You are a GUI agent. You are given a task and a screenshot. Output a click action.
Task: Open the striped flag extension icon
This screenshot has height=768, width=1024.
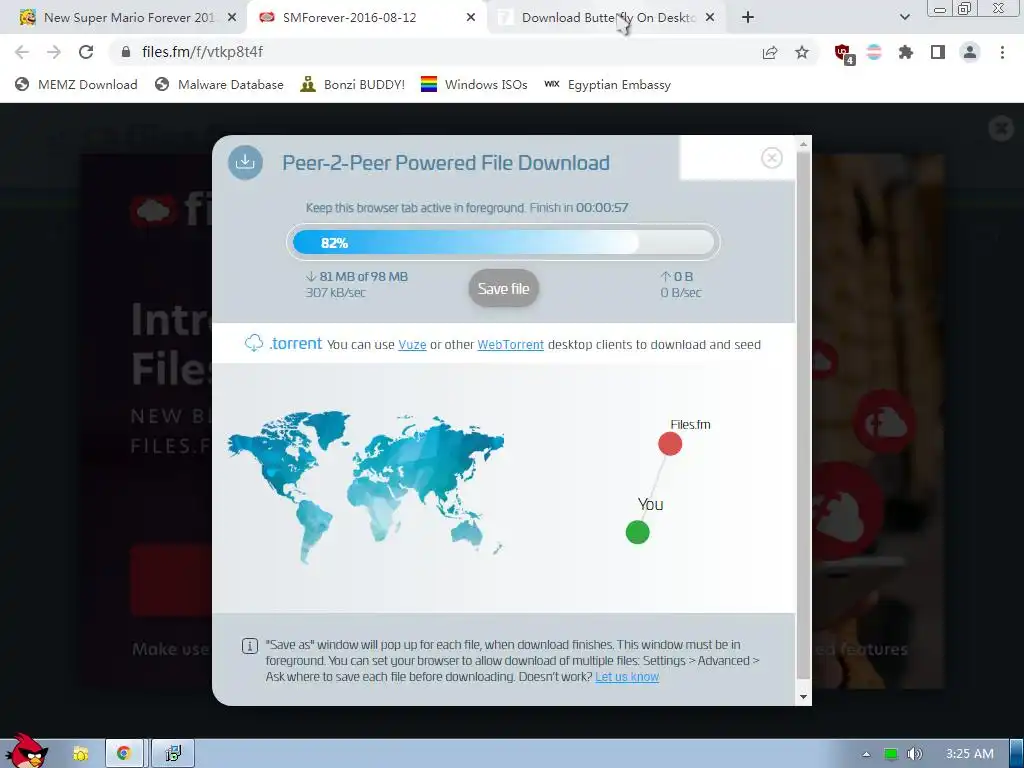[874, 52]
